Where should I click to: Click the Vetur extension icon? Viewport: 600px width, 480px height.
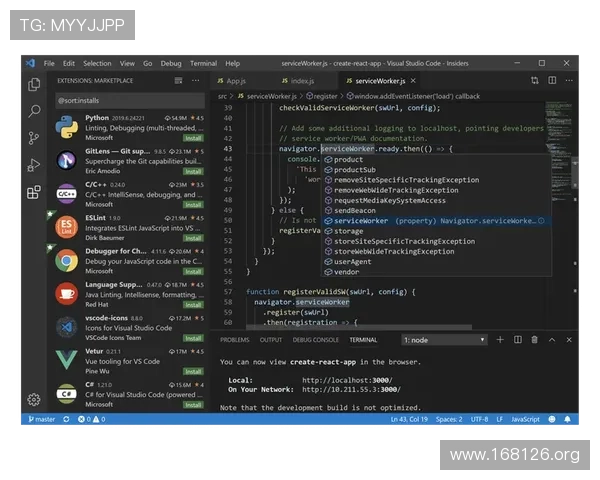(67, 360)
